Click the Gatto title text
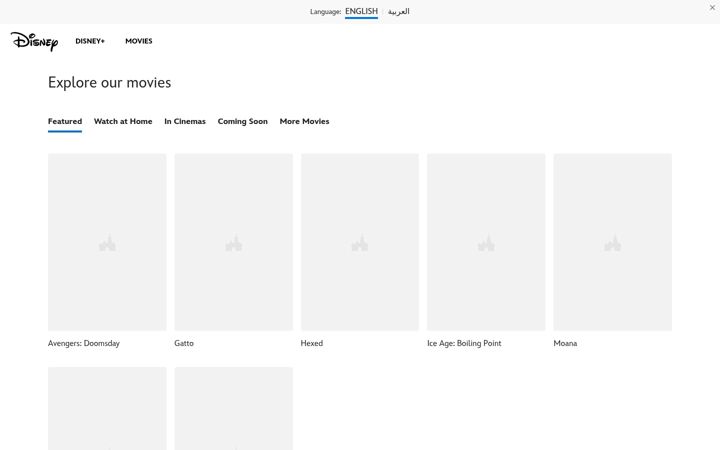Viewport: 720px width, 450px height. coord(184,343)
